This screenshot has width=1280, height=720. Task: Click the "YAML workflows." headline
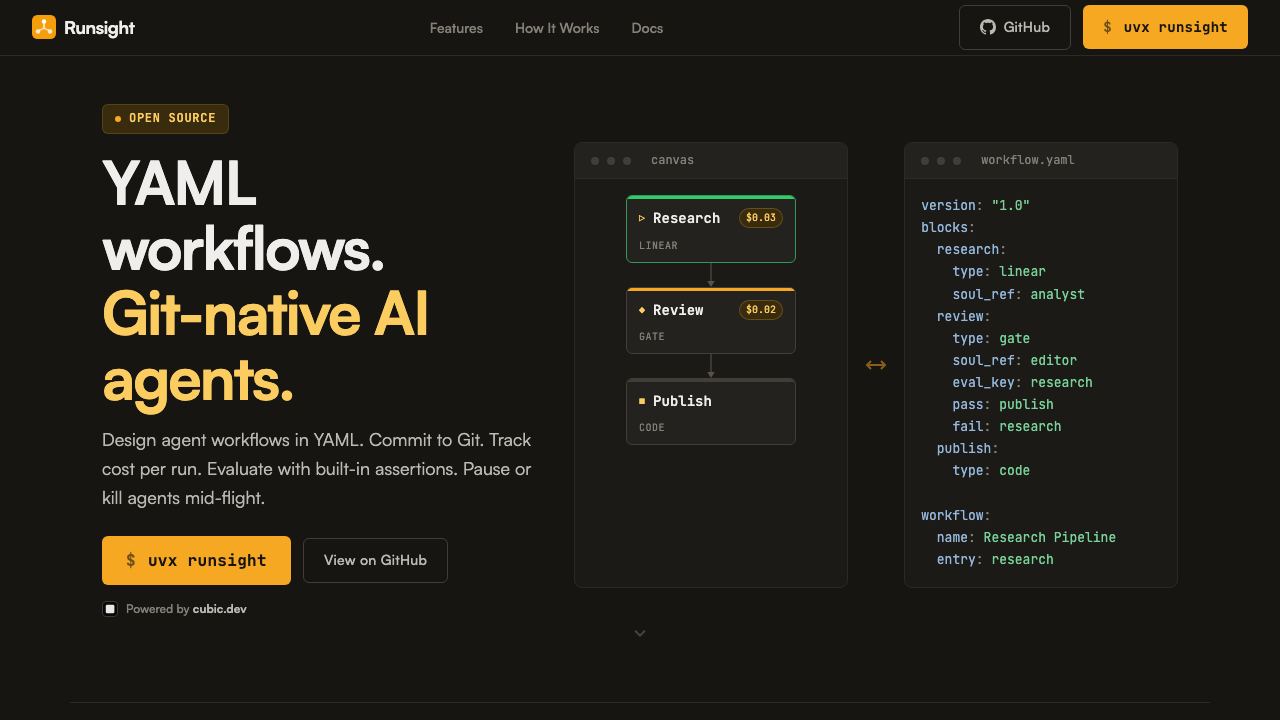243,216
